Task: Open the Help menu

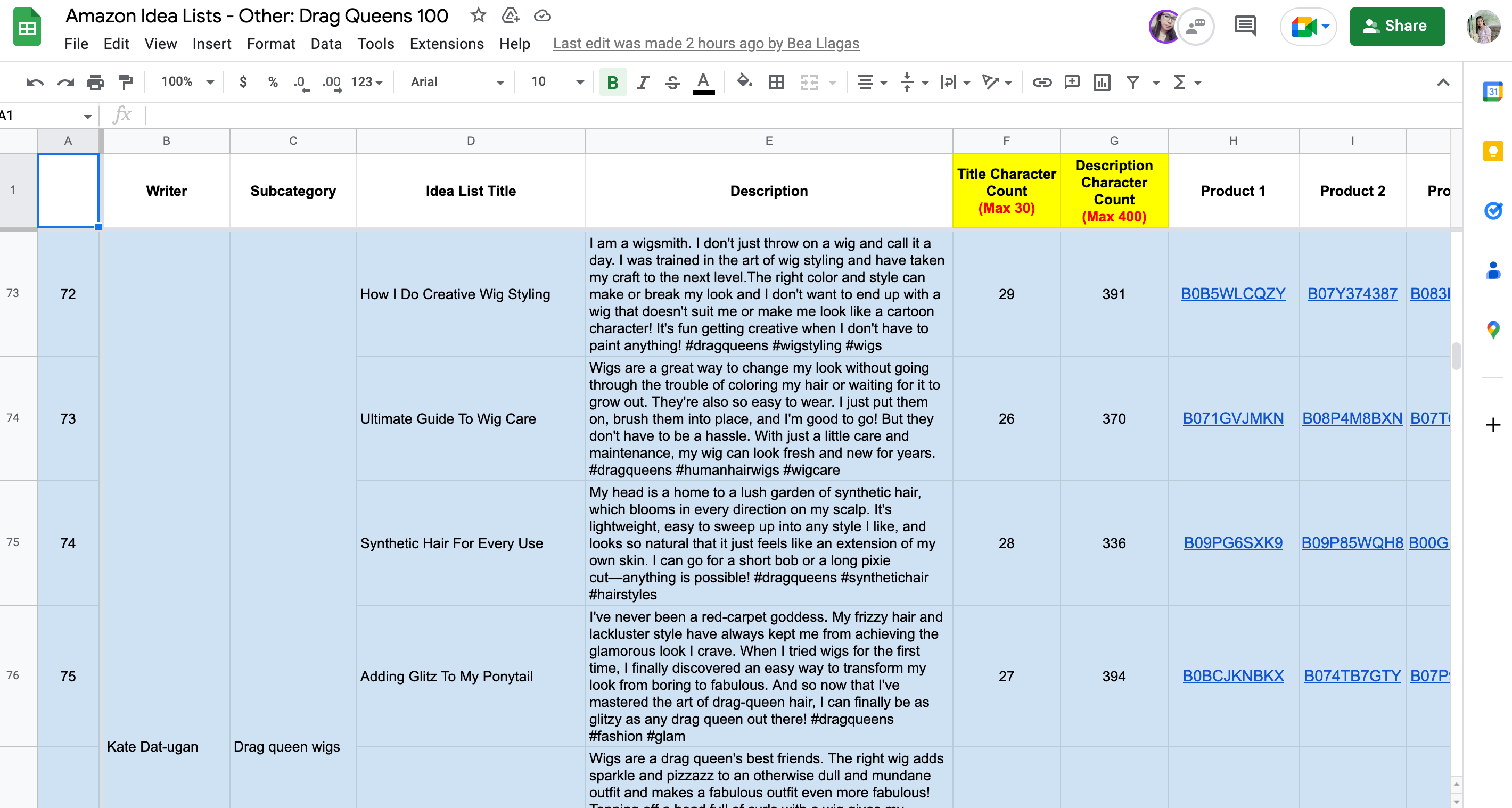Action: [x=515, y=44]
